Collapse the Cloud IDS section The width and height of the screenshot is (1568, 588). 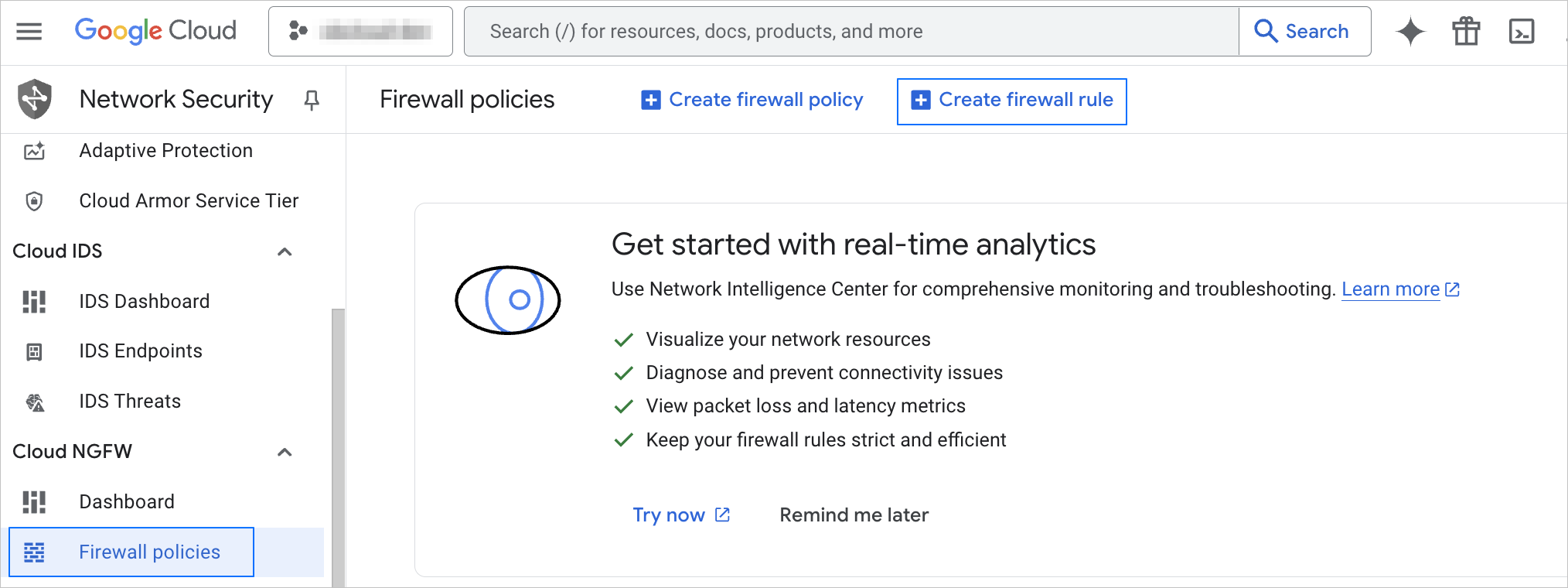pos(285,251)
